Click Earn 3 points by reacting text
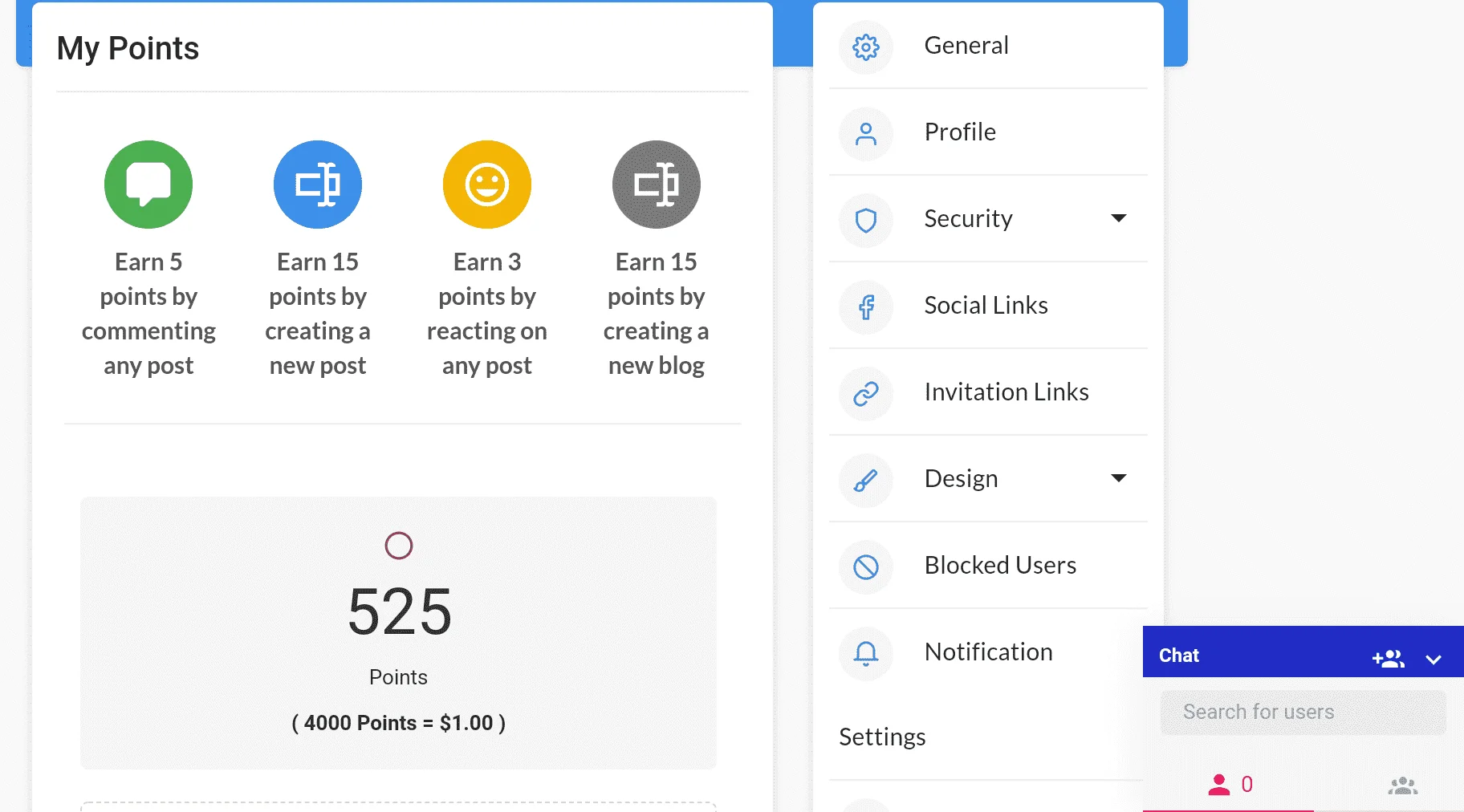Image resolution: width=1464 pixels, height=812 pixels. coord(487,314)
